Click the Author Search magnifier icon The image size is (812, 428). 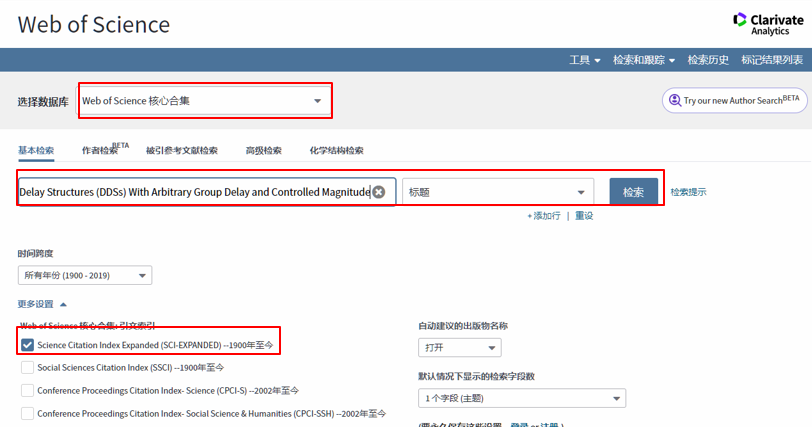tap(674, 100)
